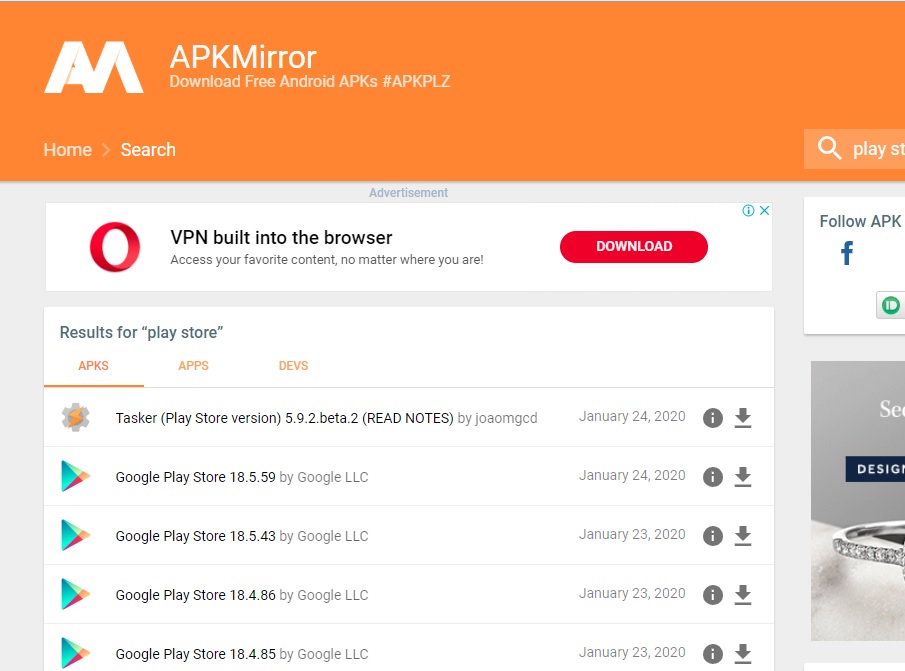Click the ad info AdChoices icon

(x=748, y=211)
